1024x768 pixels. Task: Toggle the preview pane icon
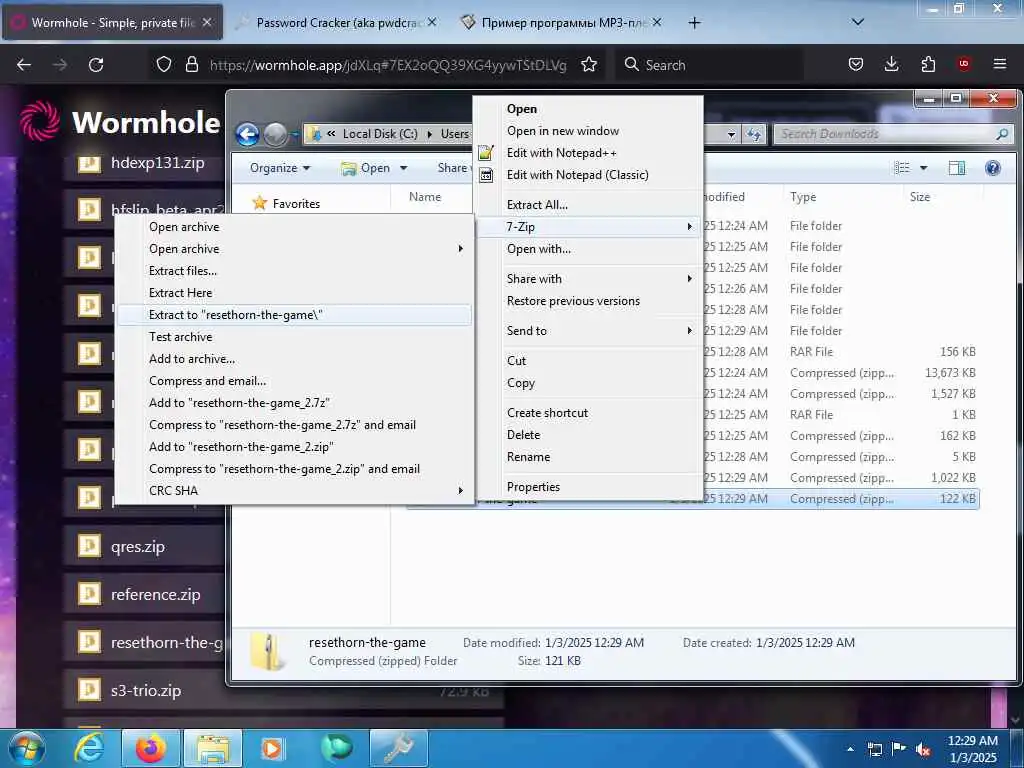[x=957, y=168]
